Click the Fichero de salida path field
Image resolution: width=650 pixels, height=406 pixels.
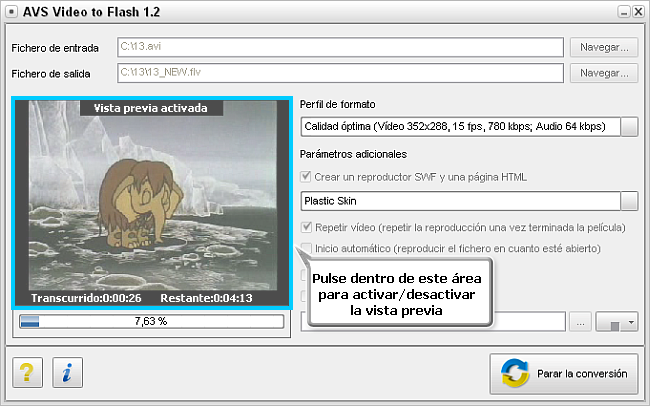pyautogui.click(x=340, y=73)
